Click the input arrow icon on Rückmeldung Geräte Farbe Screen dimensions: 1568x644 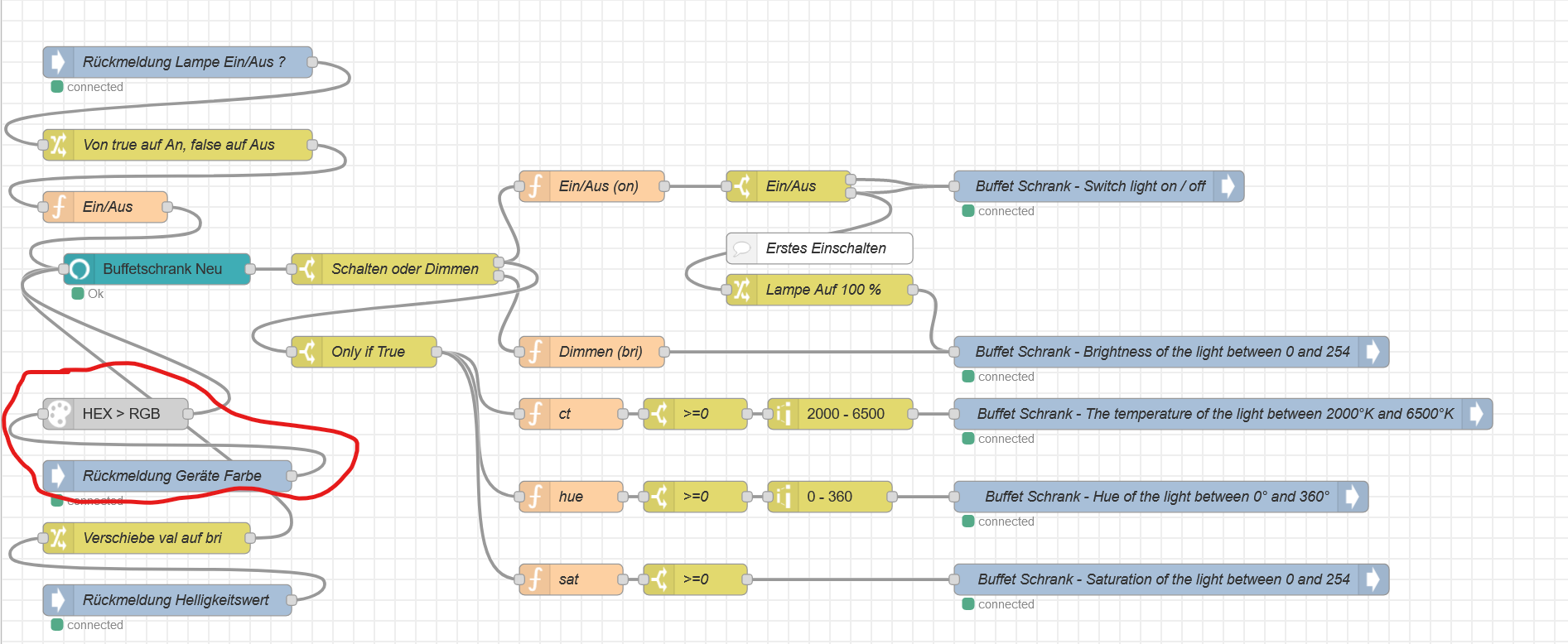[57, 476]
